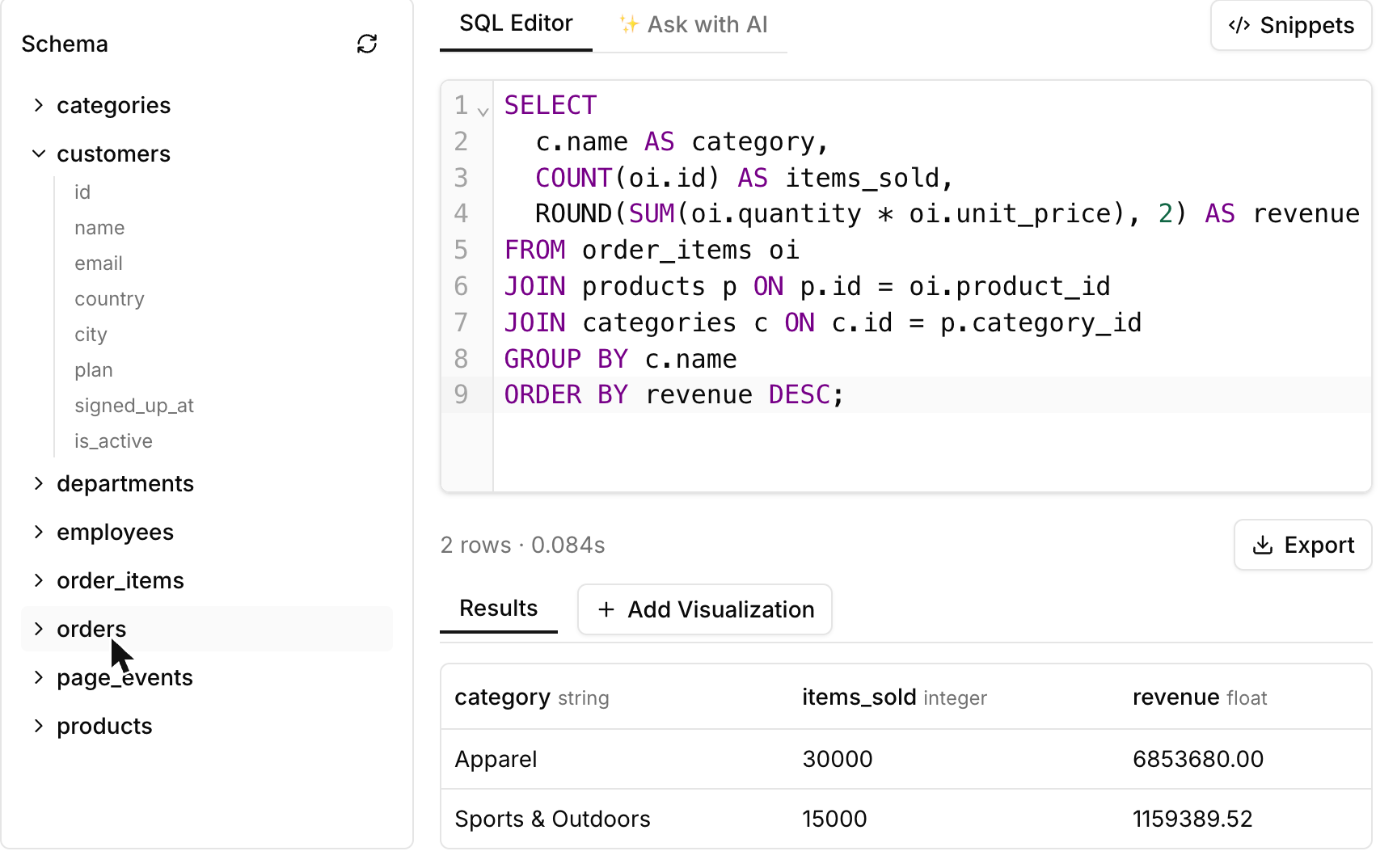Export the query results
The height and width of the screenshot is (868, 1397).
(x=1303, y=545)
